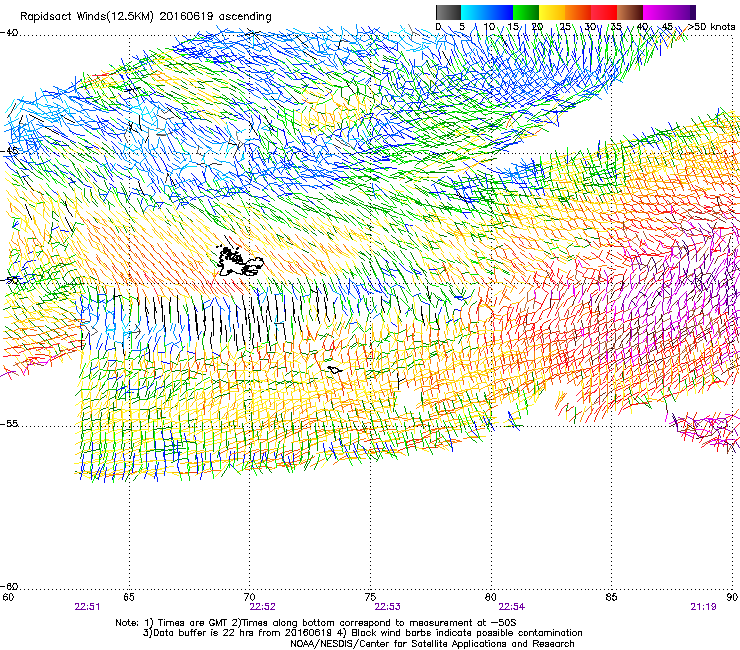The height and width of the screenshot is (650, 740).
Task: Click the latitude label '-55'
Action: click(9, 423)
